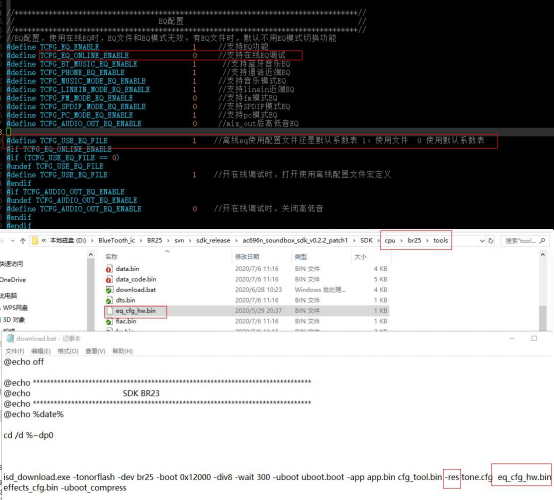Show hidden path levels via double chevron
Screen dimensions: 554x500
tap(44, 241)
